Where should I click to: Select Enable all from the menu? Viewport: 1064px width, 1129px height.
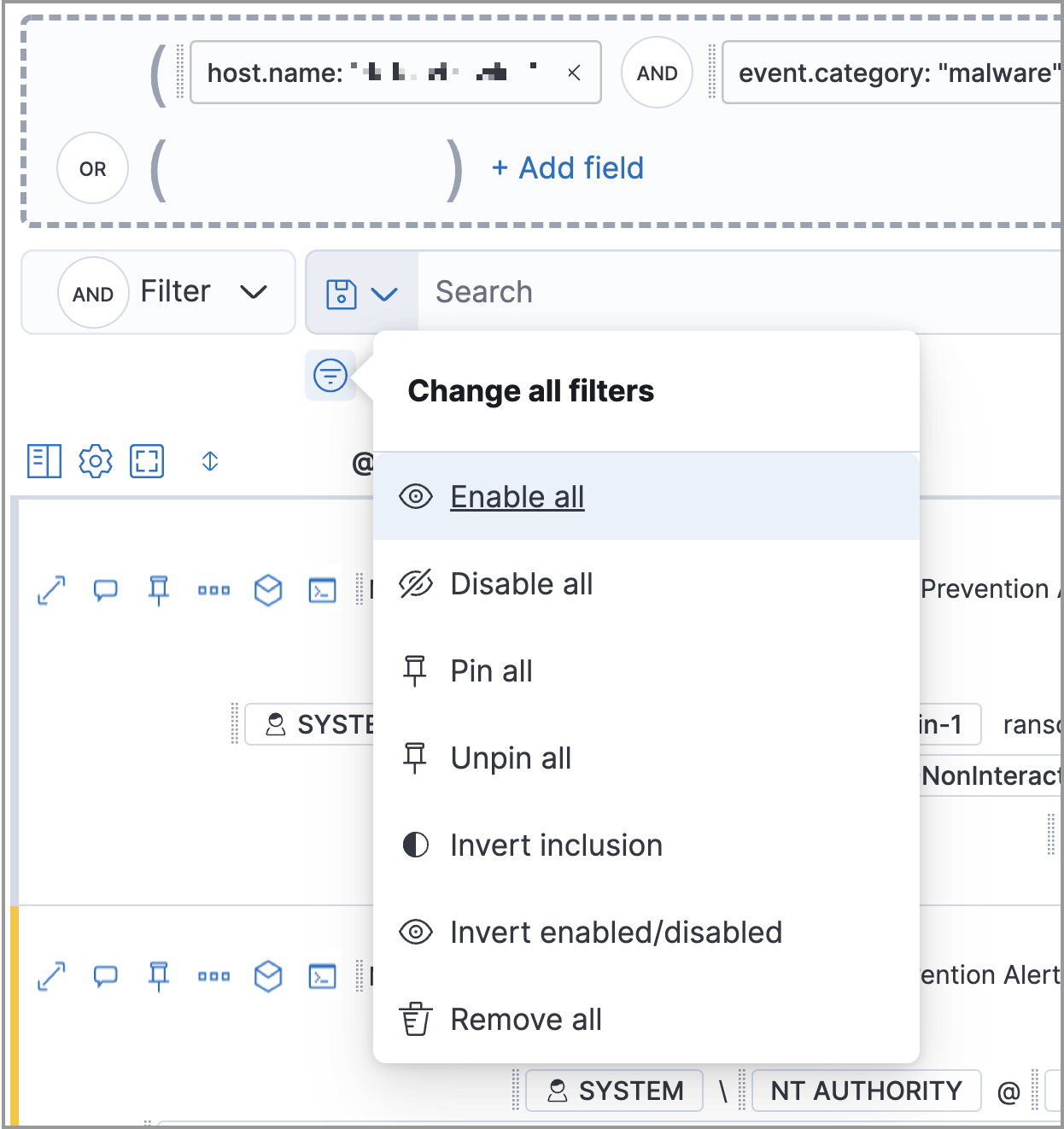[517, 496]
